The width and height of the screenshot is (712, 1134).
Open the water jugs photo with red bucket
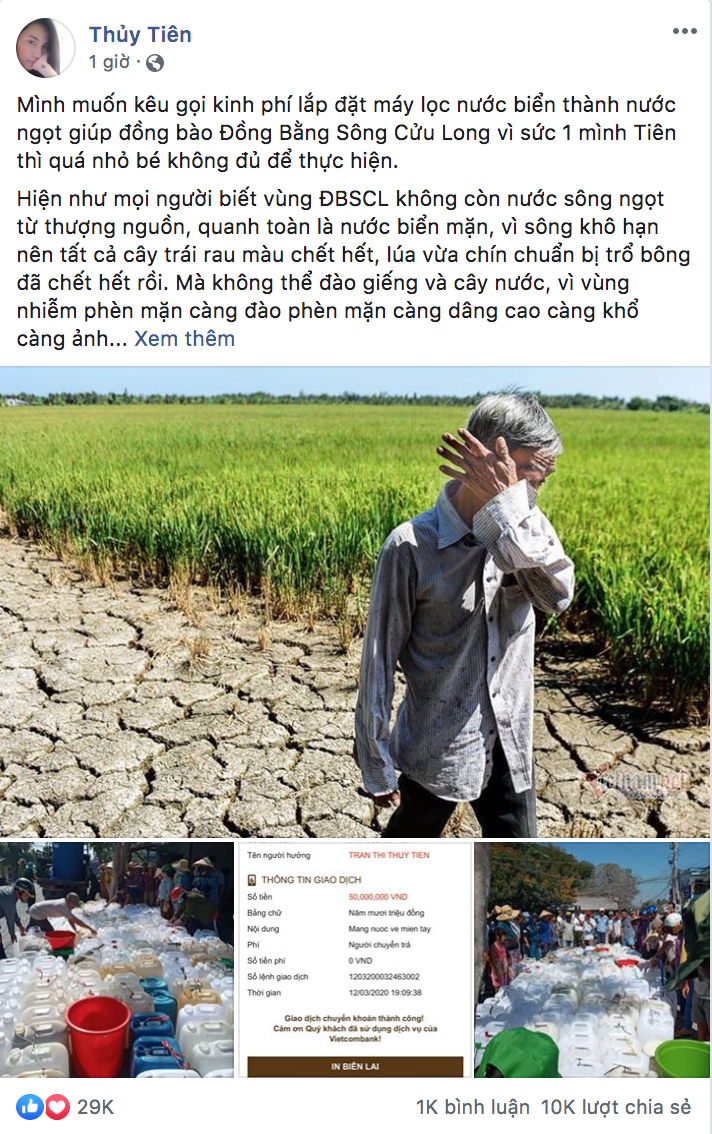coord(117,960)
